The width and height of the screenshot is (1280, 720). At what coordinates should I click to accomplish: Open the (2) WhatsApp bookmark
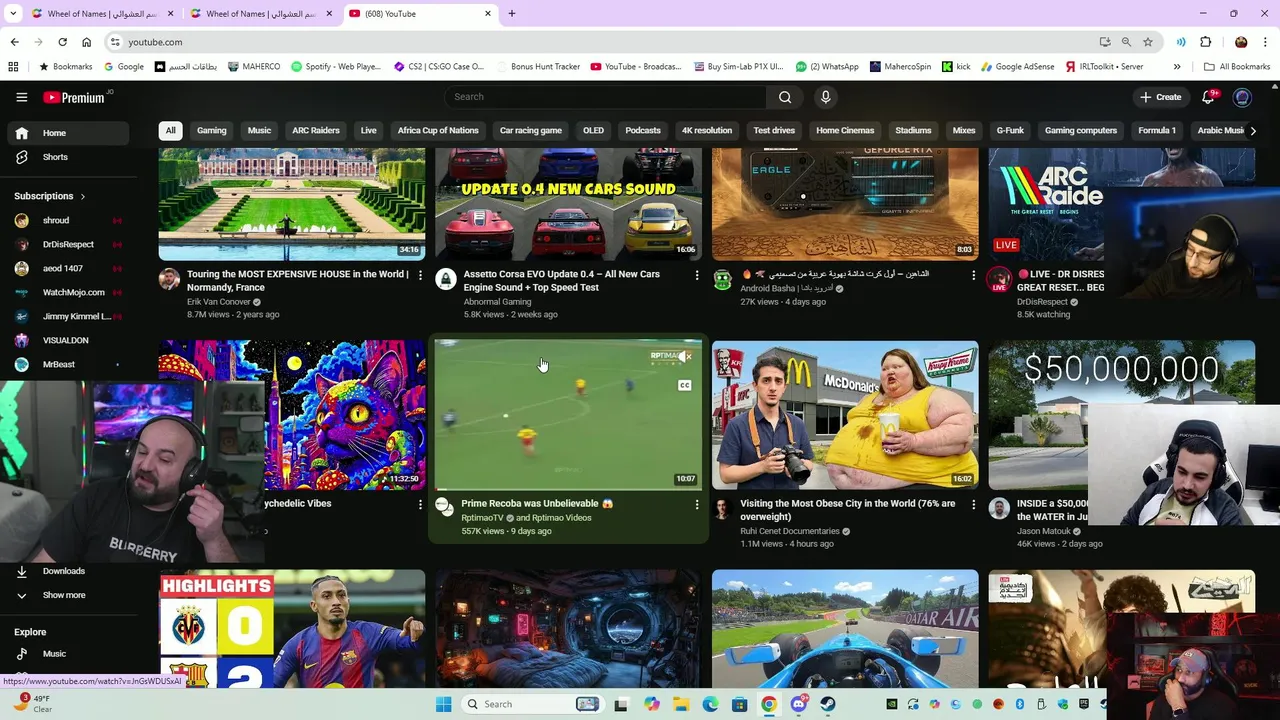(x=827, y=67)
